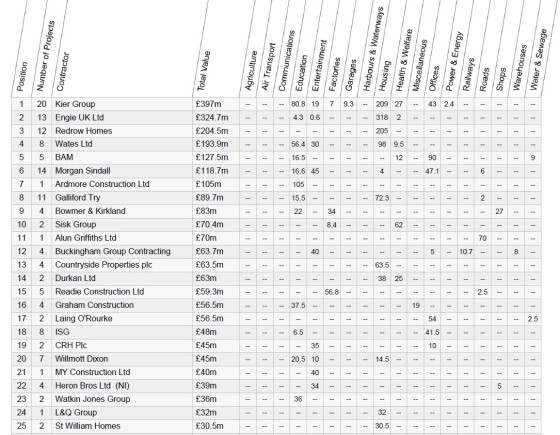
Task: Click Buckingham Group's 10.7 railways value
Action: [466, 252]
